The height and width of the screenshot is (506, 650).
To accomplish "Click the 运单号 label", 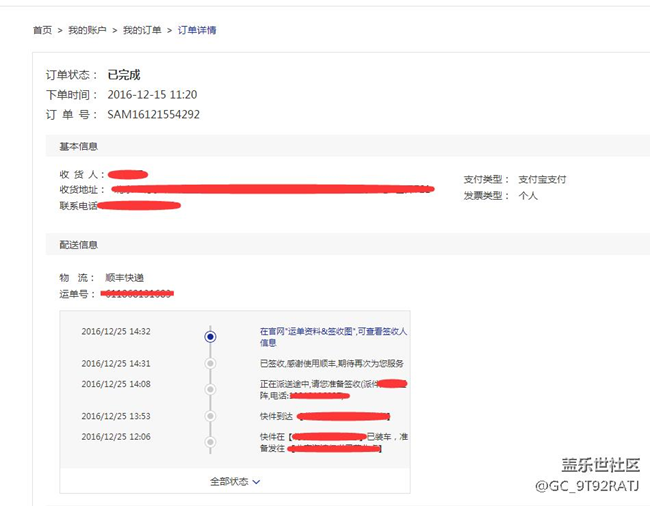I will tap(77, 294).
